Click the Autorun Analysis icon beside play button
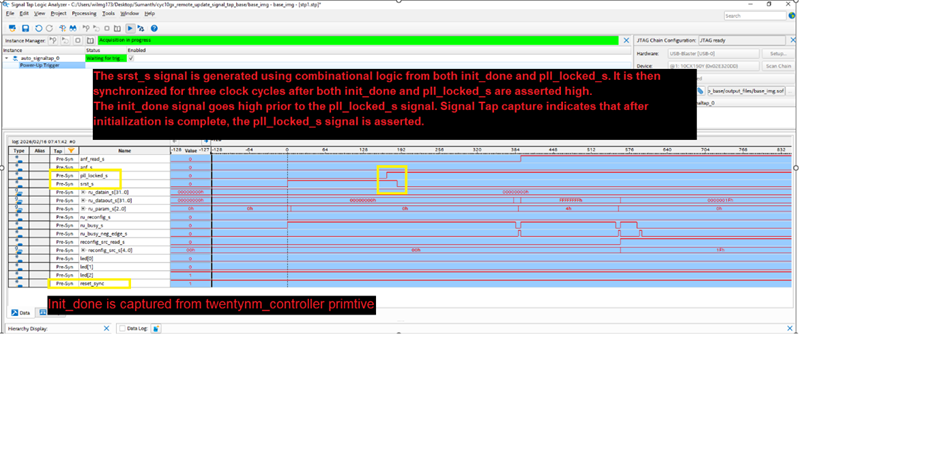 coord(141,28)
